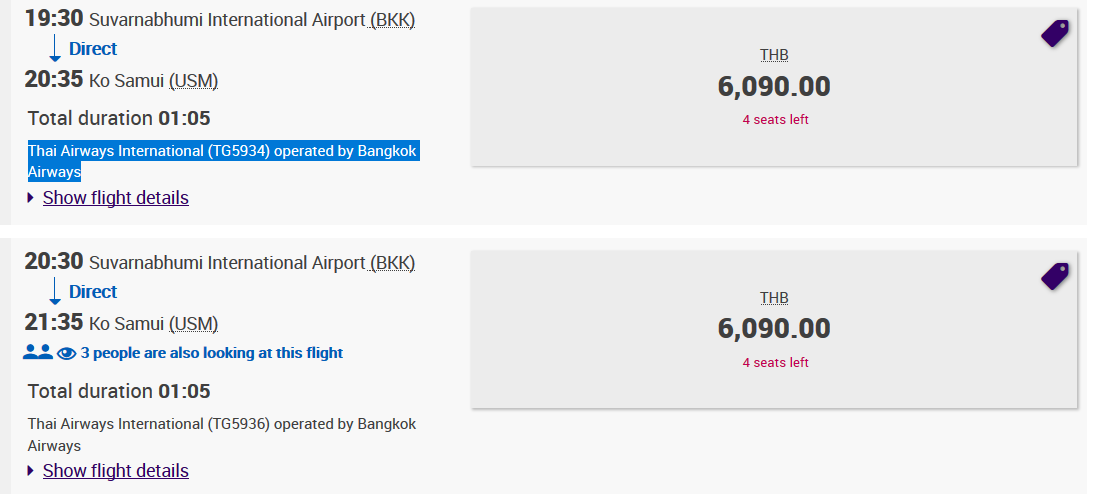Expand the TG5936 details disclosure triangle
The height and width of the screenshot is (494, 1093).
31,471
